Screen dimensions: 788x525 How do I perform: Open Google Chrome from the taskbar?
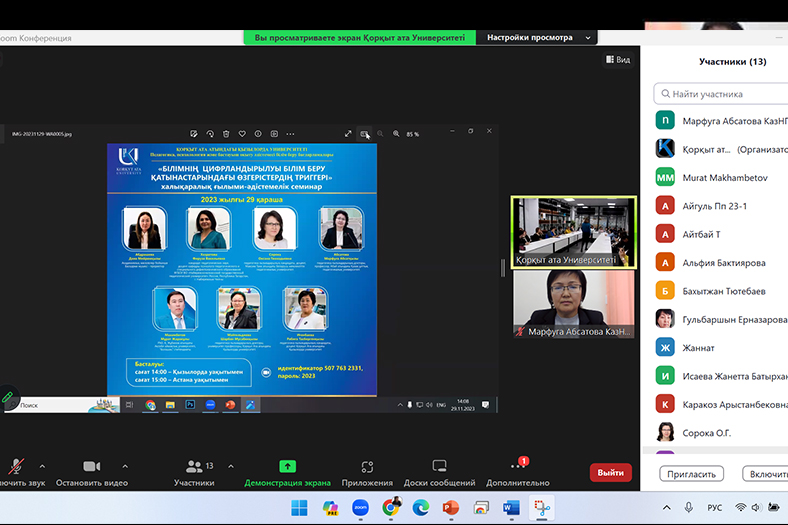pyautogui.click(x=390, y=508)
